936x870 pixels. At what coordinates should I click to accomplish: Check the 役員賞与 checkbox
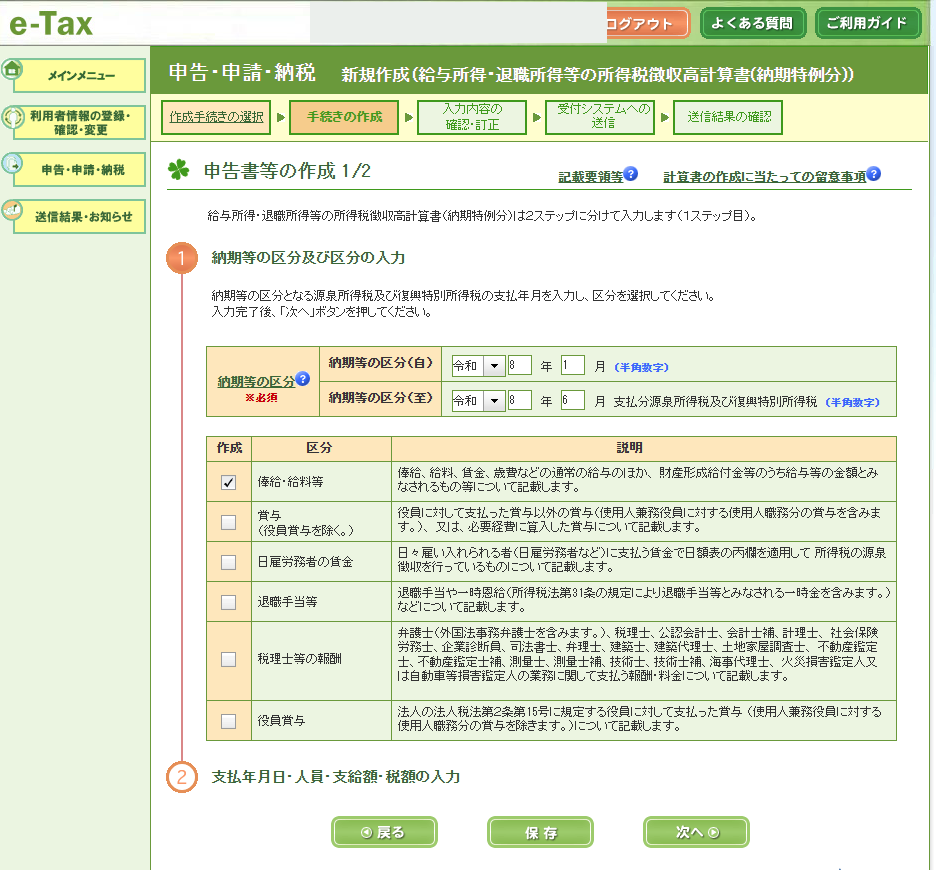pyautogui.click(x=228, y=721)
